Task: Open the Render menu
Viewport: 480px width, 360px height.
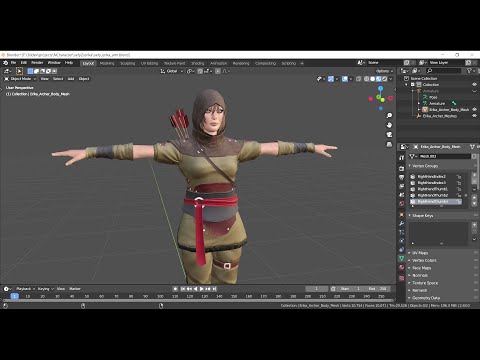Action: [37, 63]
